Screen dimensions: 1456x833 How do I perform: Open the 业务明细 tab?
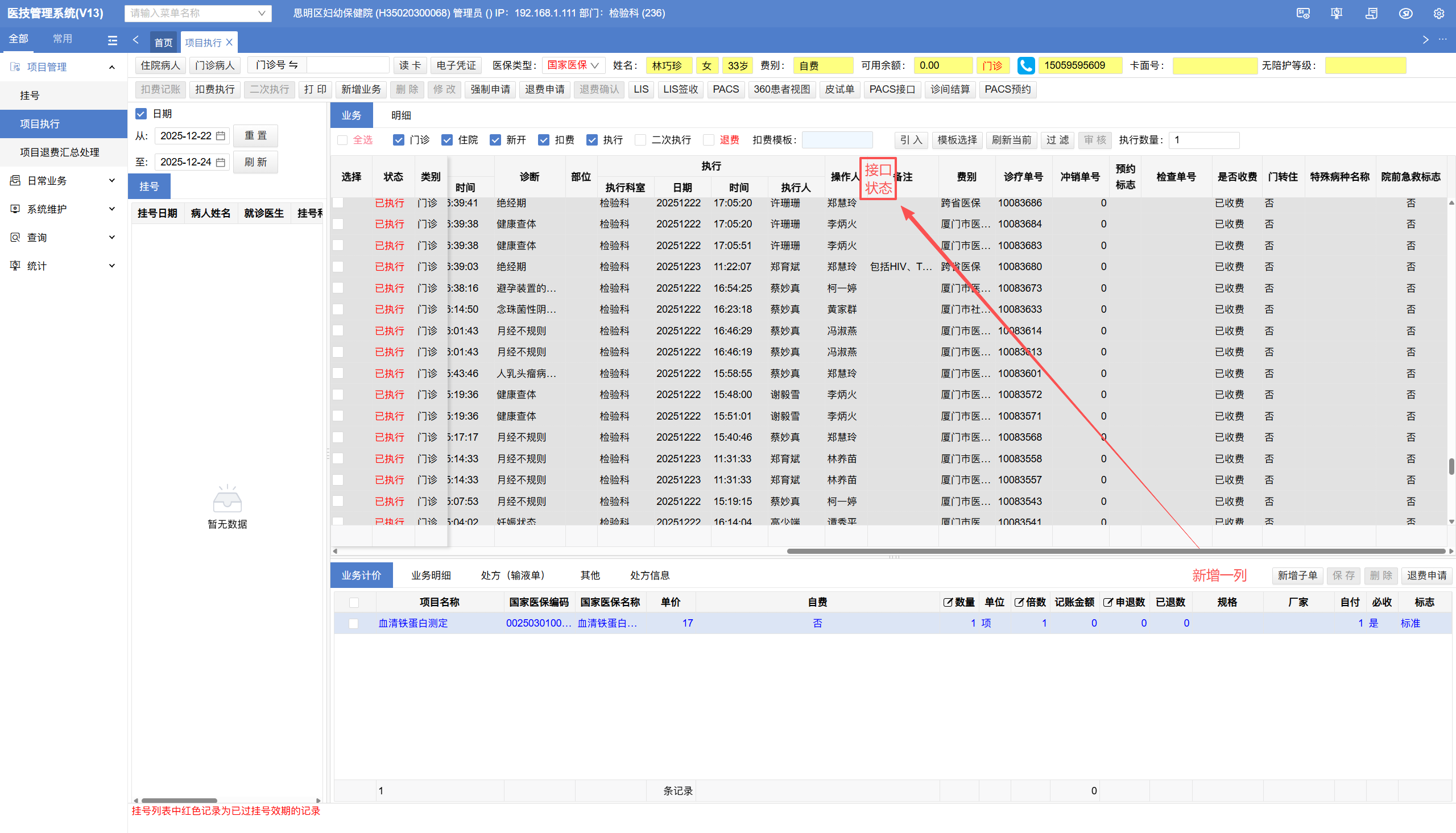[431, 575]
